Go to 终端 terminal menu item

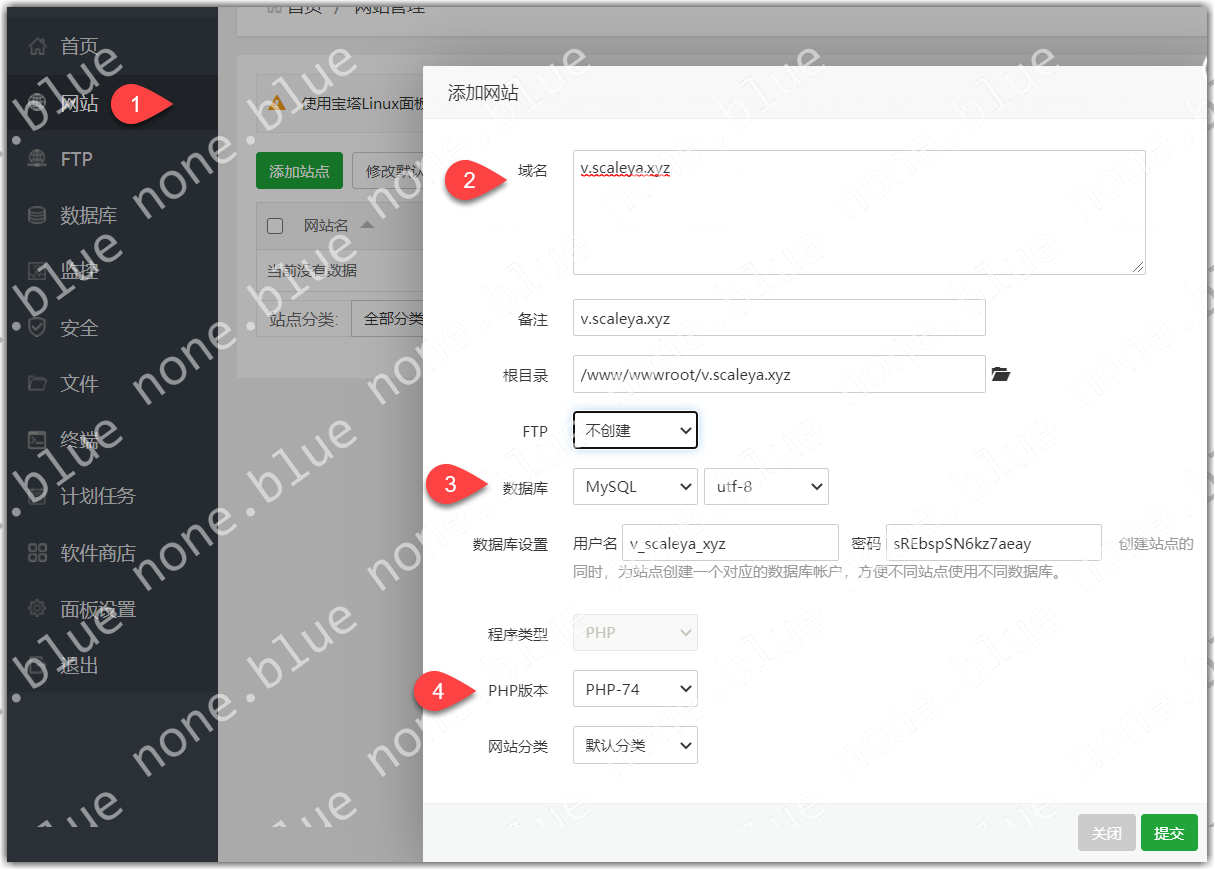[79, 440]
